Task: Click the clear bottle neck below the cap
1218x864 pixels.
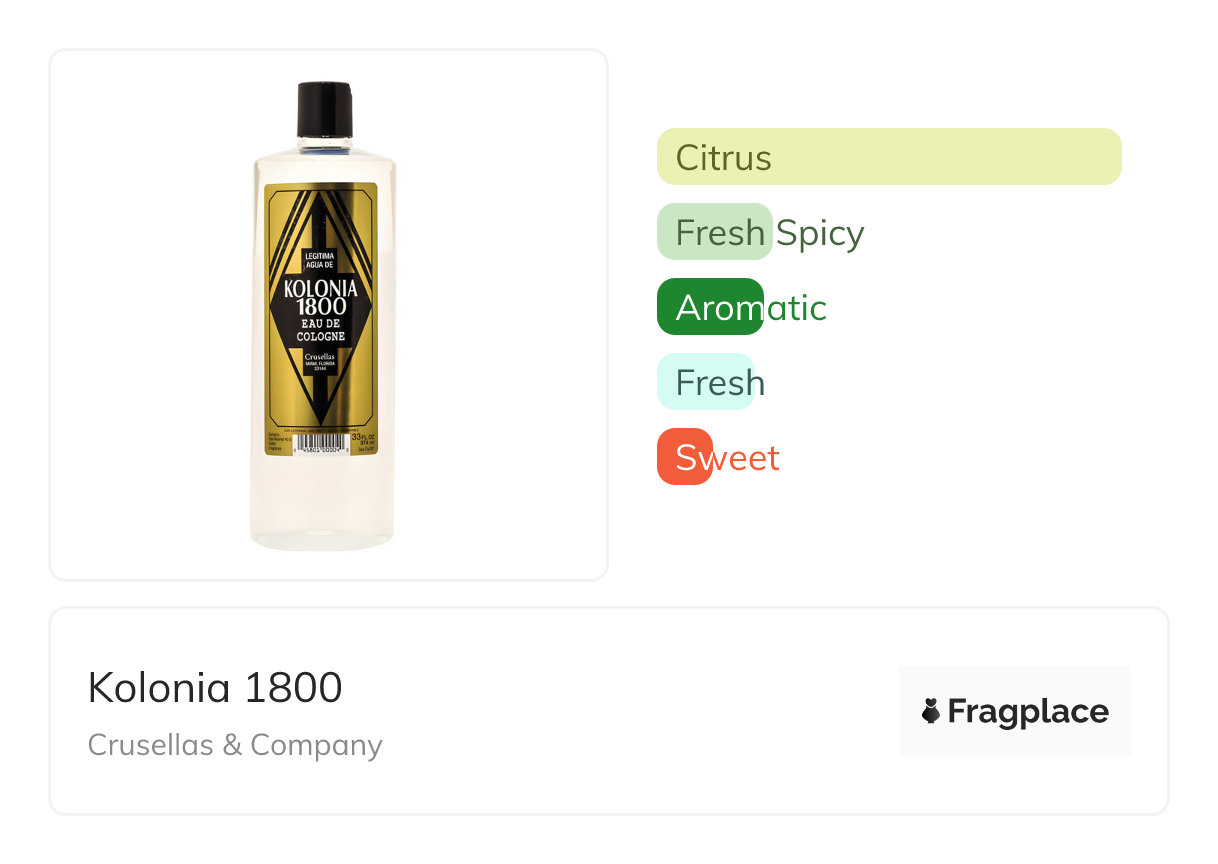Action: [x=325, y=143]
